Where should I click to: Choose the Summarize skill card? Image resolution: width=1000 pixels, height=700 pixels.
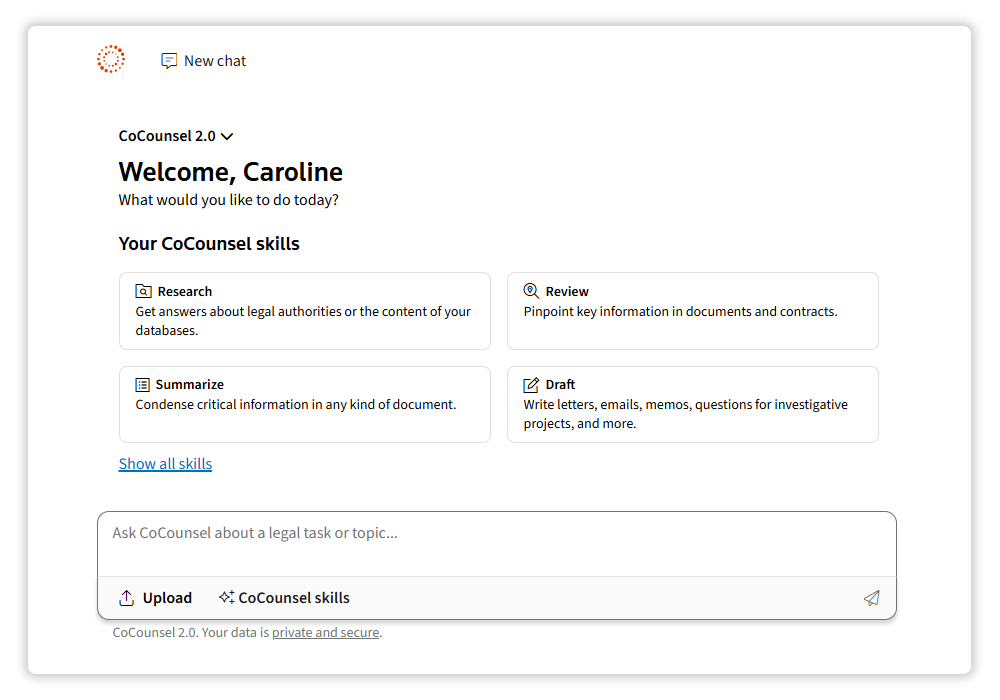[x=304, y=404]
